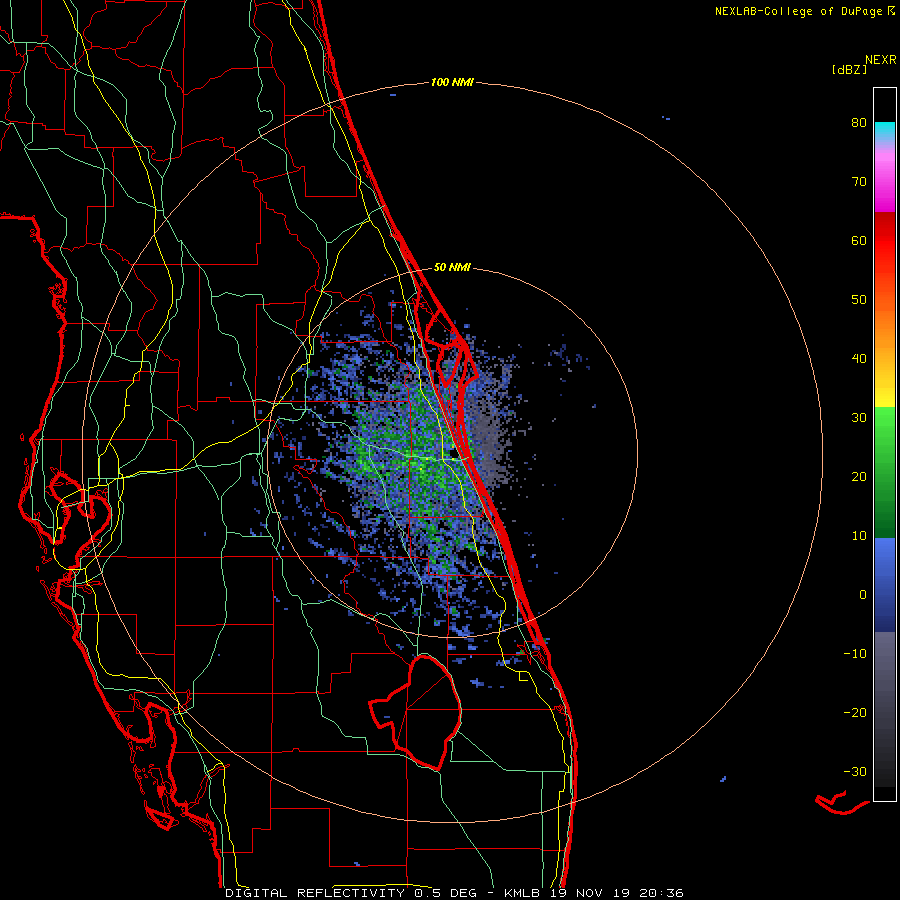This screenshot has width=900, height=900.
Task: Click the 60 value on dBZ scale
Action: pyautogui.click(x=859, y=240)
